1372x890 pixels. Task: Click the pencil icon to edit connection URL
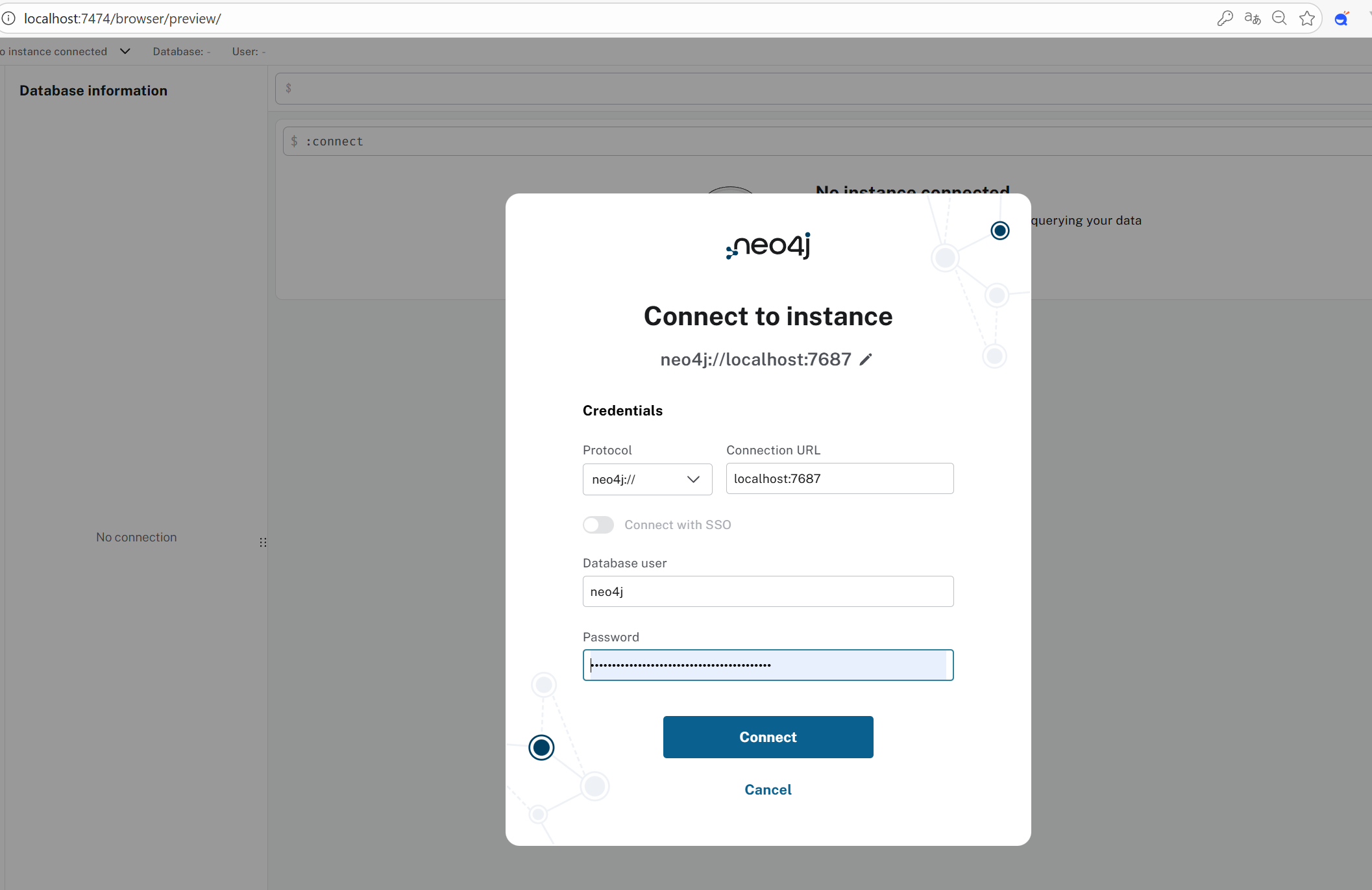(866, 360)
